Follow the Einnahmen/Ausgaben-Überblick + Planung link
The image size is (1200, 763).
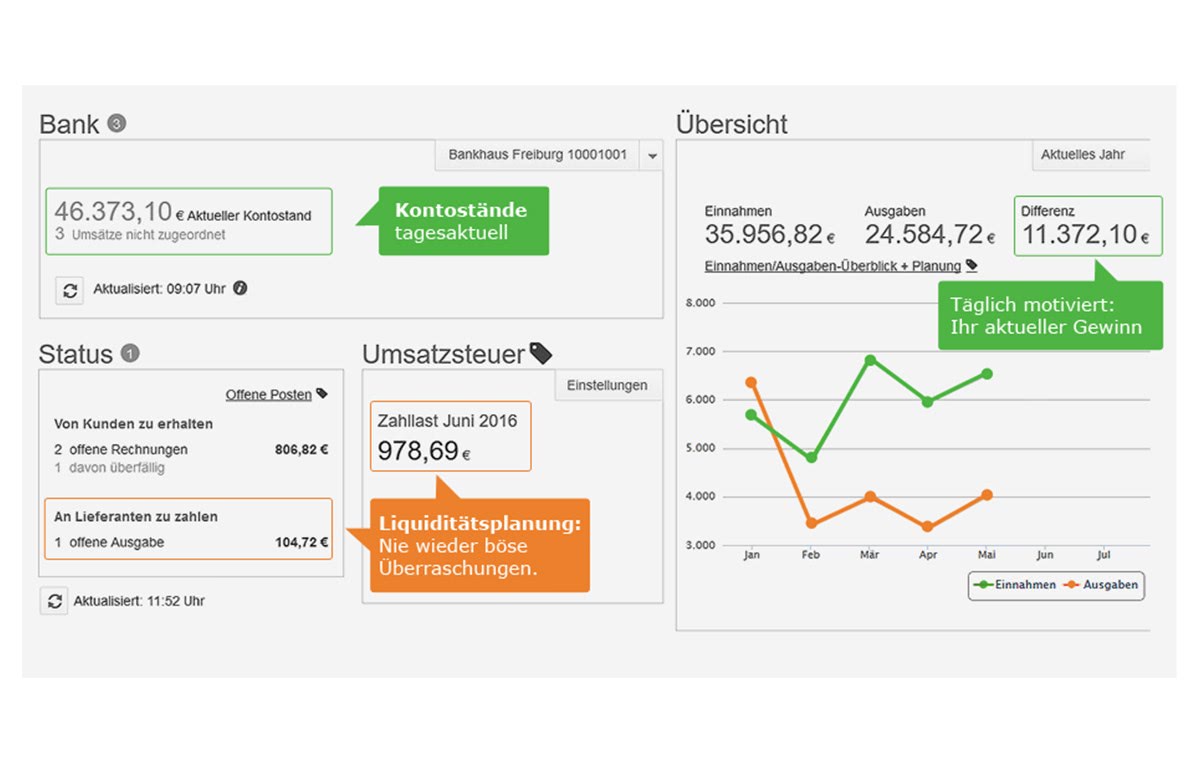point(832,266)
